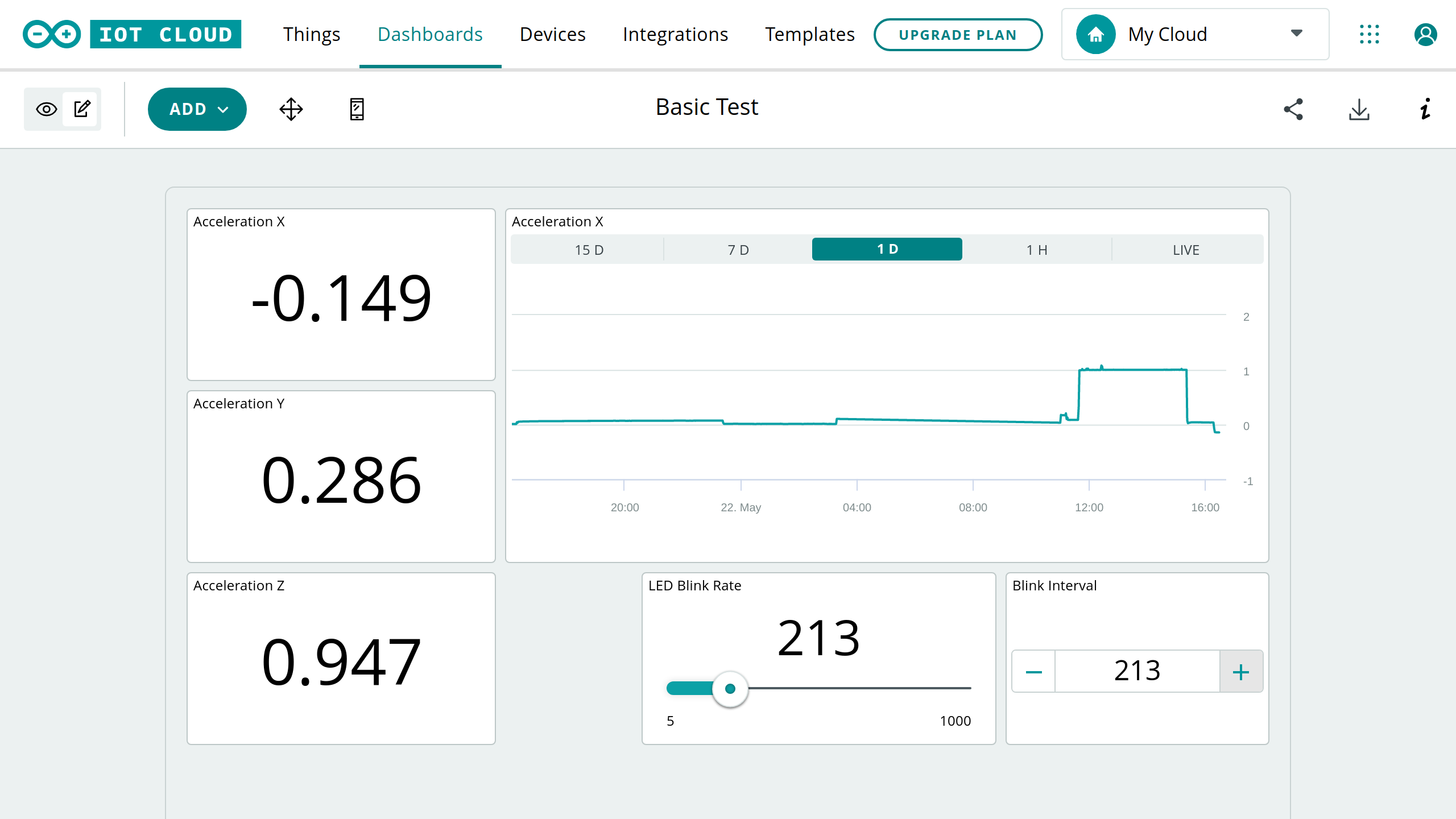1456x819 pixels.
Task: Switch to mobile layout view icon
Action: [x=357, y=109]
